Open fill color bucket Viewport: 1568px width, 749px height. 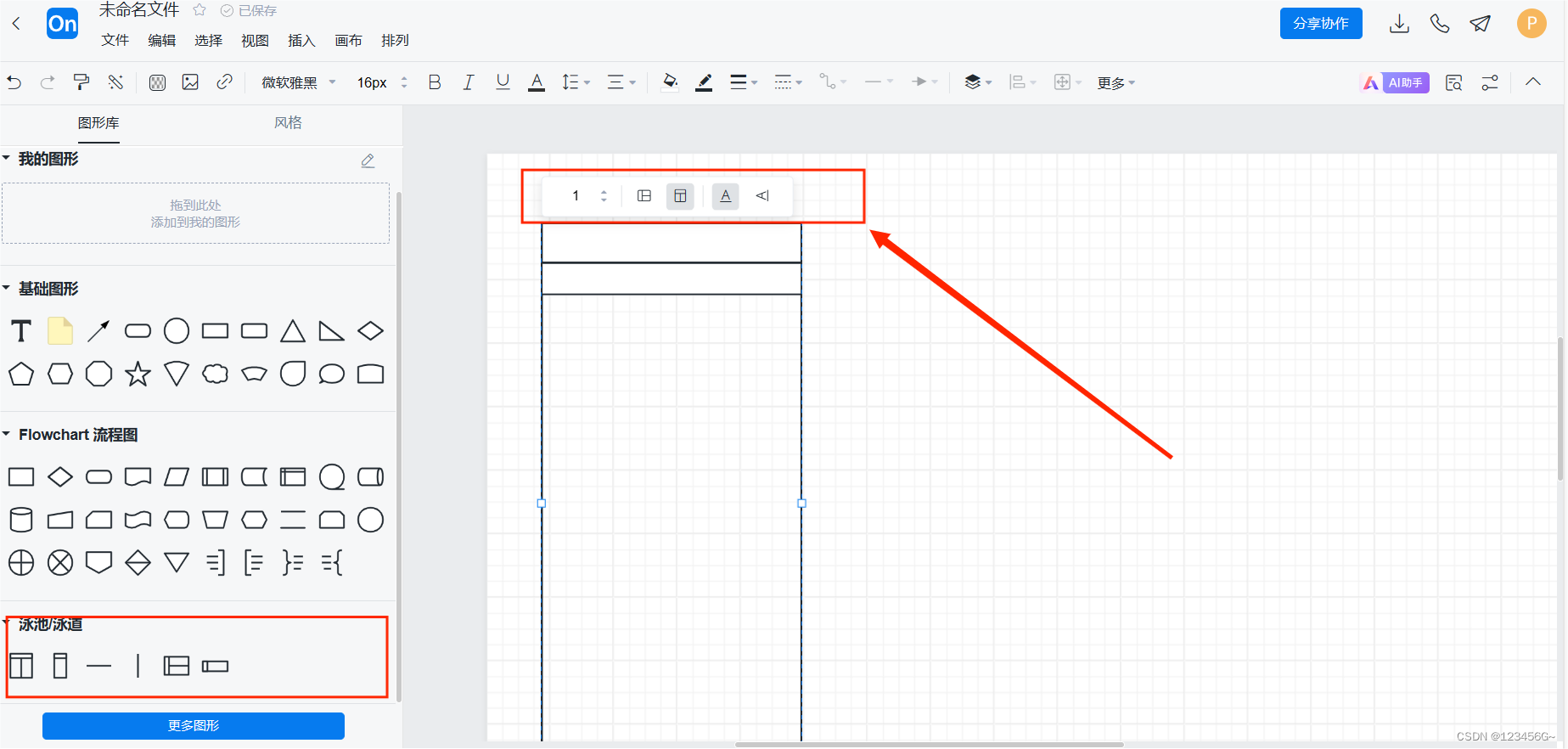point(670,82)
